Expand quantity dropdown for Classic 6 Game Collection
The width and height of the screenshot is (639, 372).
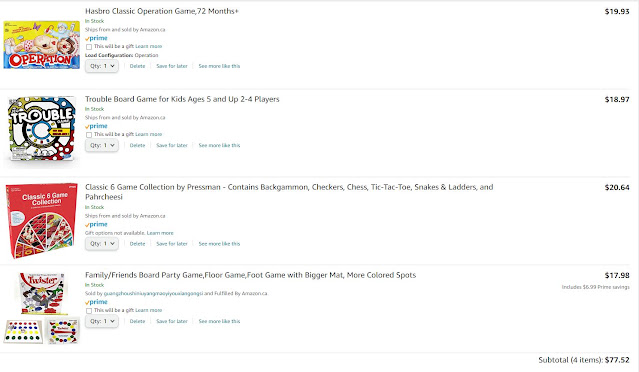(102, 244)
